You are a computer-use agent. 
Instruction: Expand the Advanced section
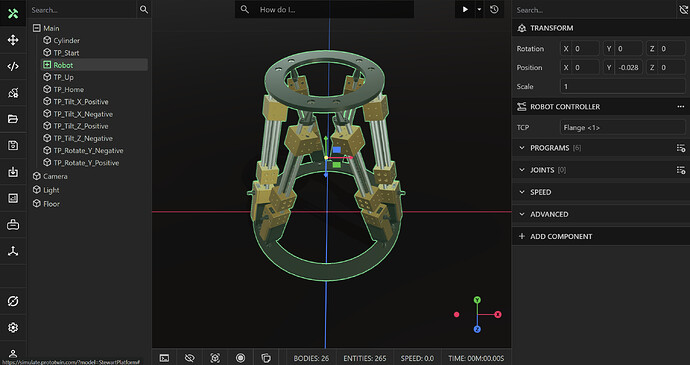(522, 214)
